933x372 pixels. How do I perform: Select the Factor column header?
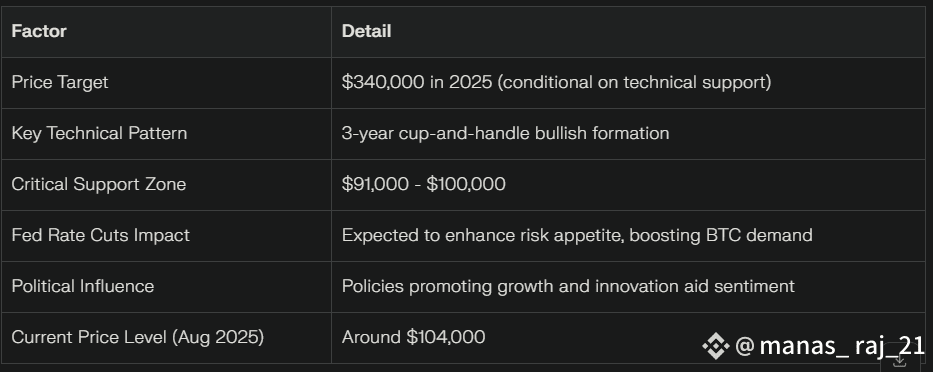click(39, 31)
